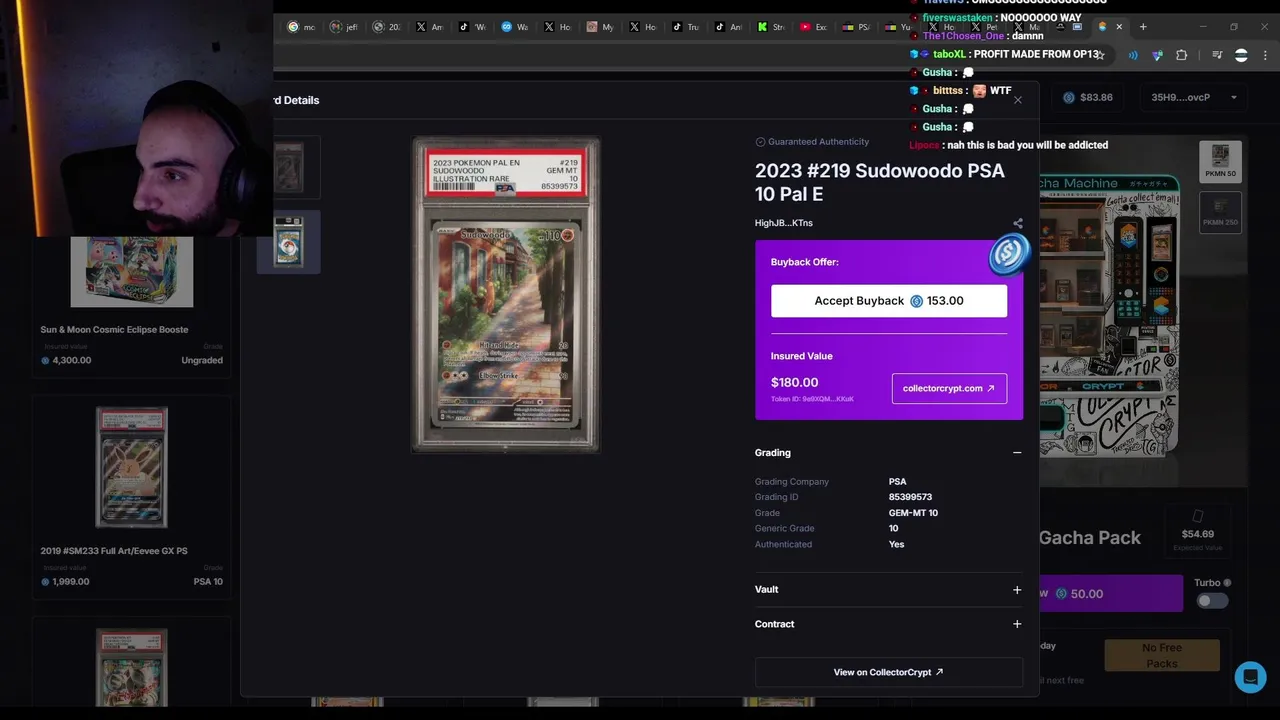Open the 35H9....ovcP wallet dropdown
The width and height of the screenshot is (1280, 720).
click(1194, 97)
